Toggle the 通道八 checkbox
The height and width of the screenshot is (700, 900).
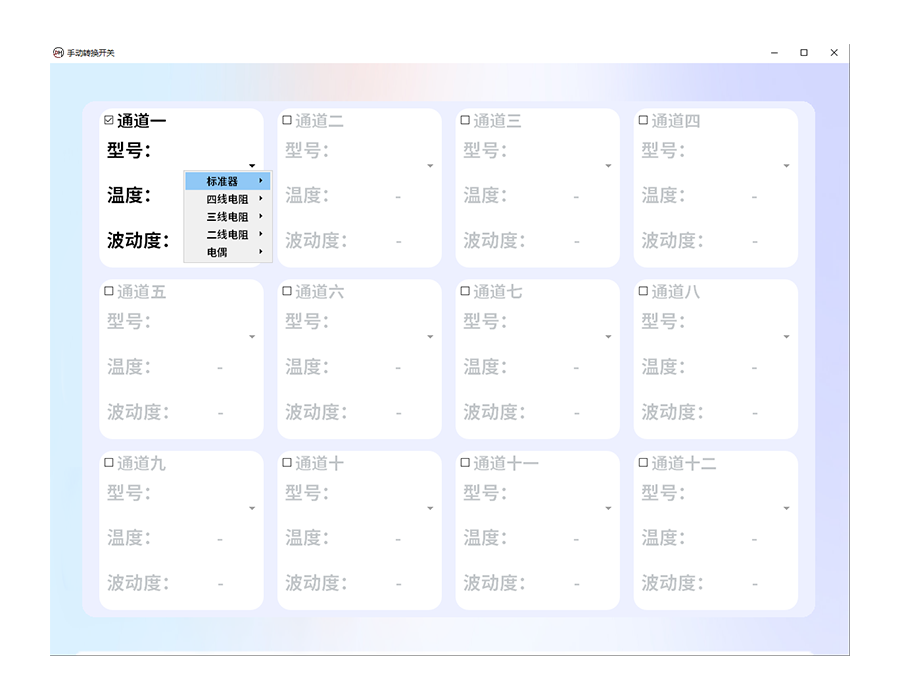641,291
